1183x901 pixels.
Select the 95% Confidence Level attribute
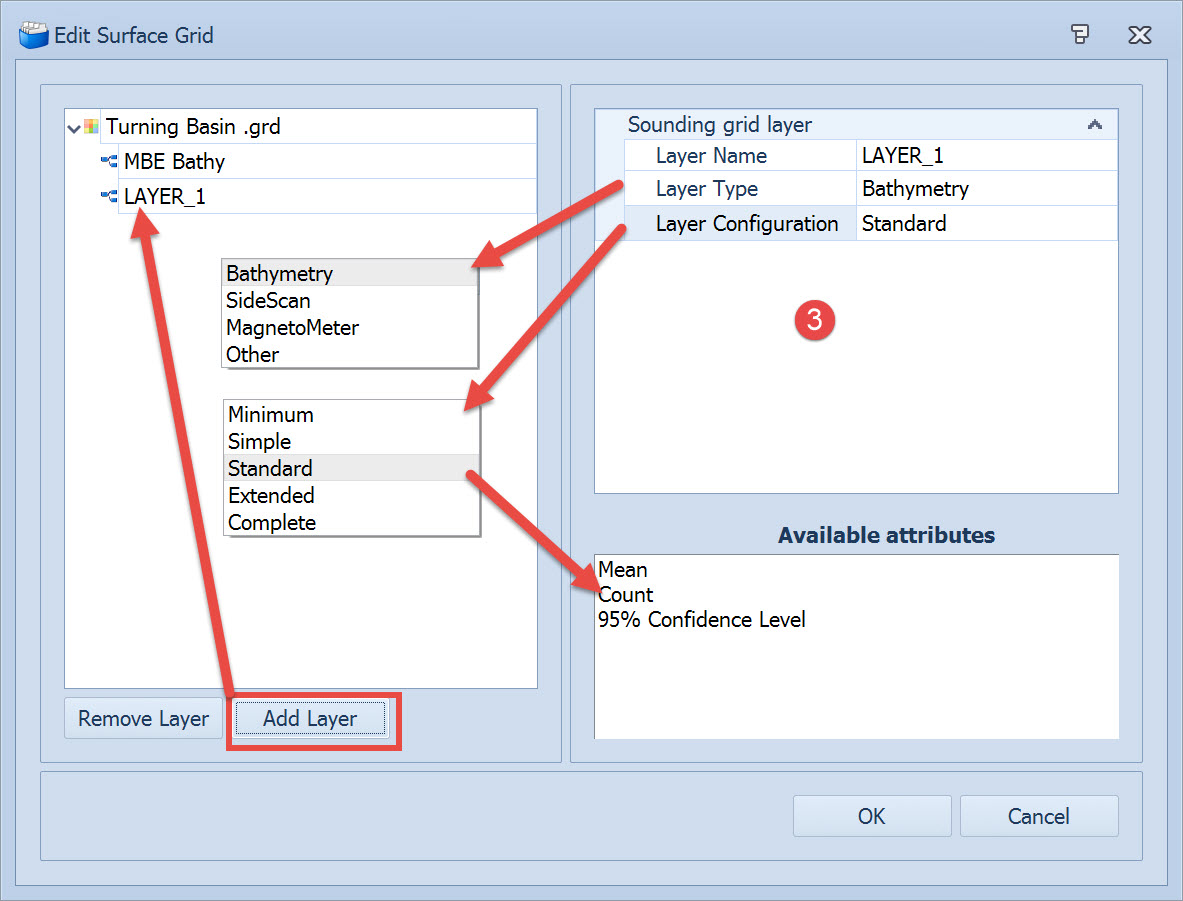pyautogui.click(x=702, y=620)
